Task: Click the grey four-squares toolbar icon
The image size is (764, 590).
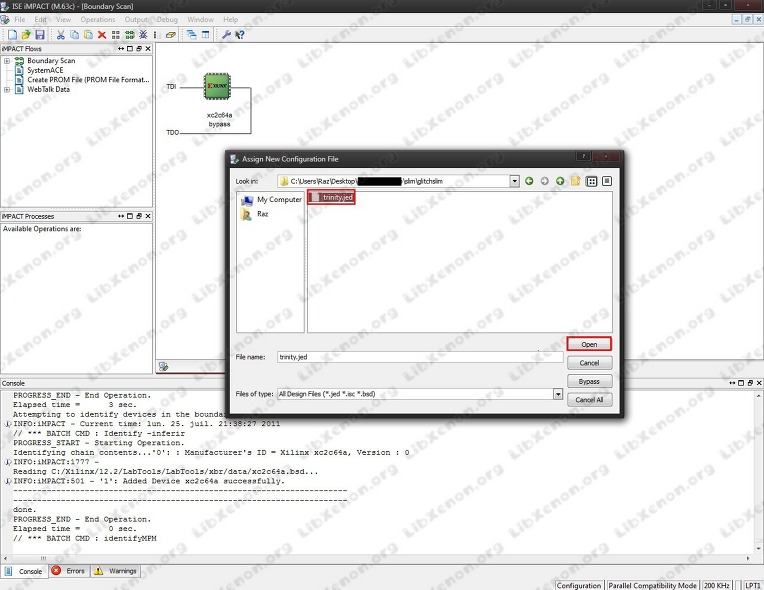Action: [116, 35]
